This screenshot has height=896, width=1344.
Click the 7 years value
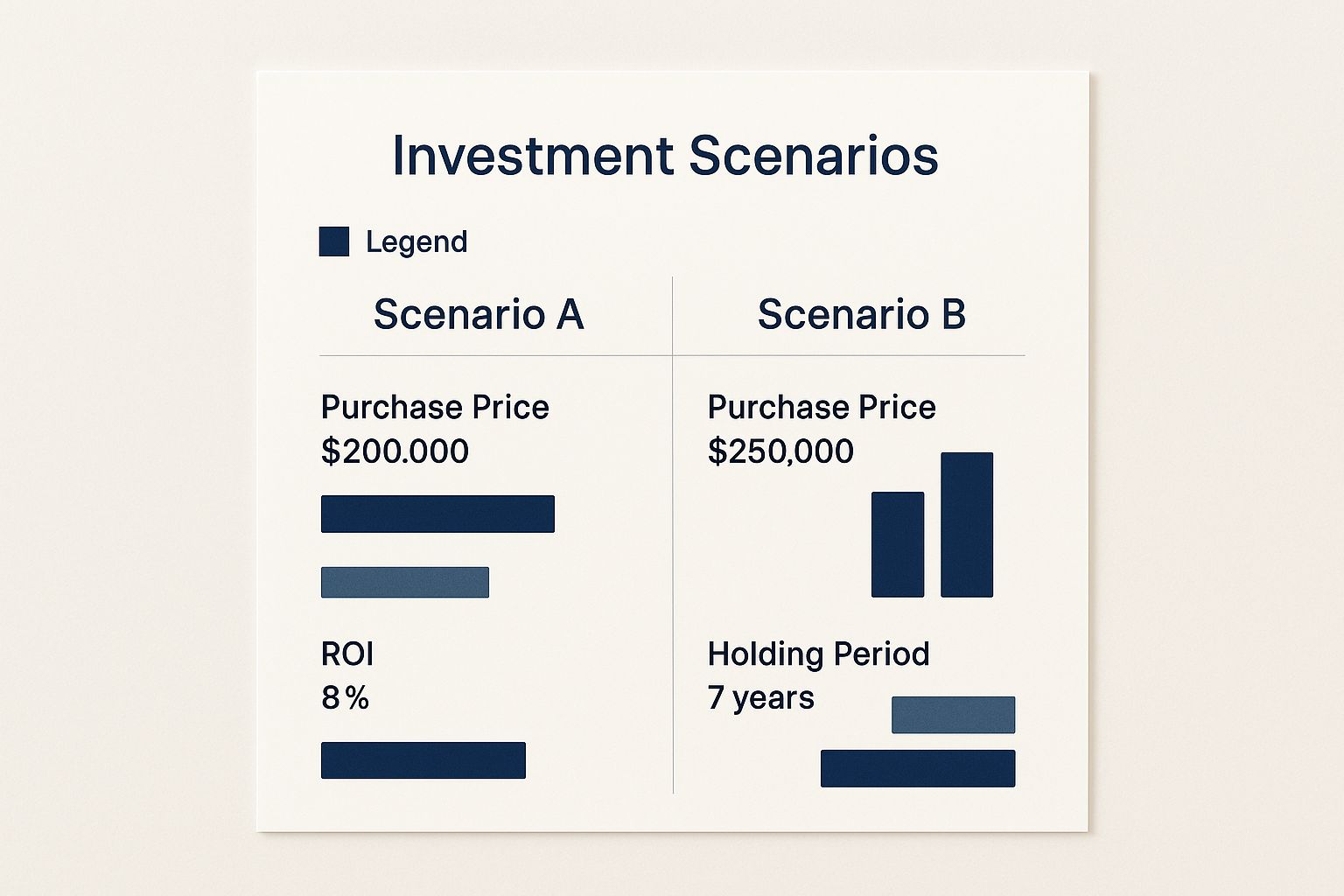(x=761, y=698)
